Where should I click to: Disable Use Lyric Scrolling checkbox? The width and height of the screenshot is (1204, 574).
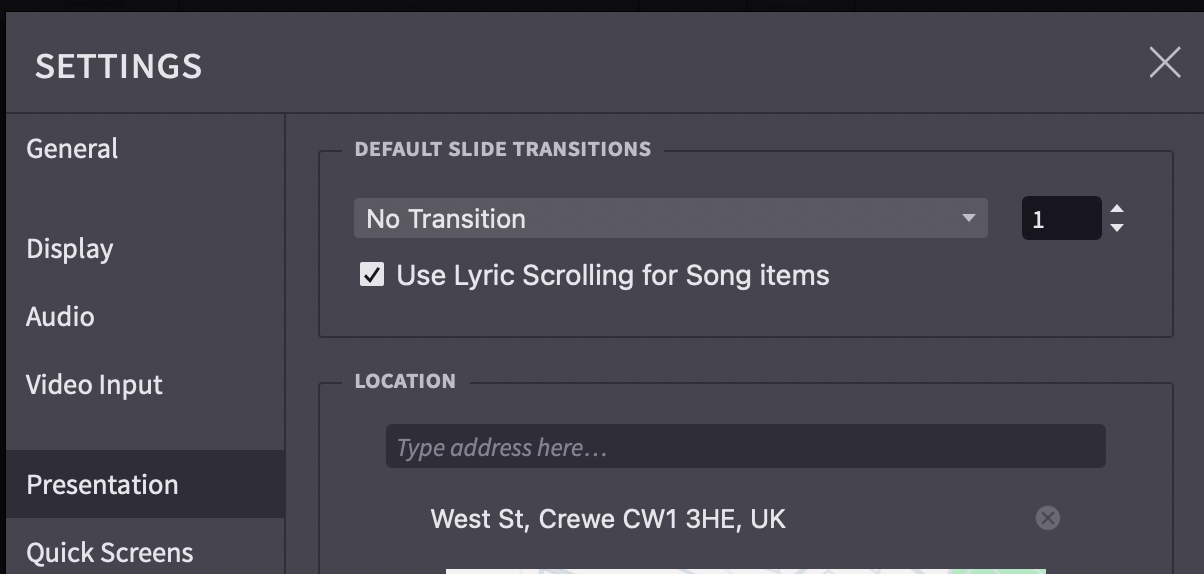[372, 275]
